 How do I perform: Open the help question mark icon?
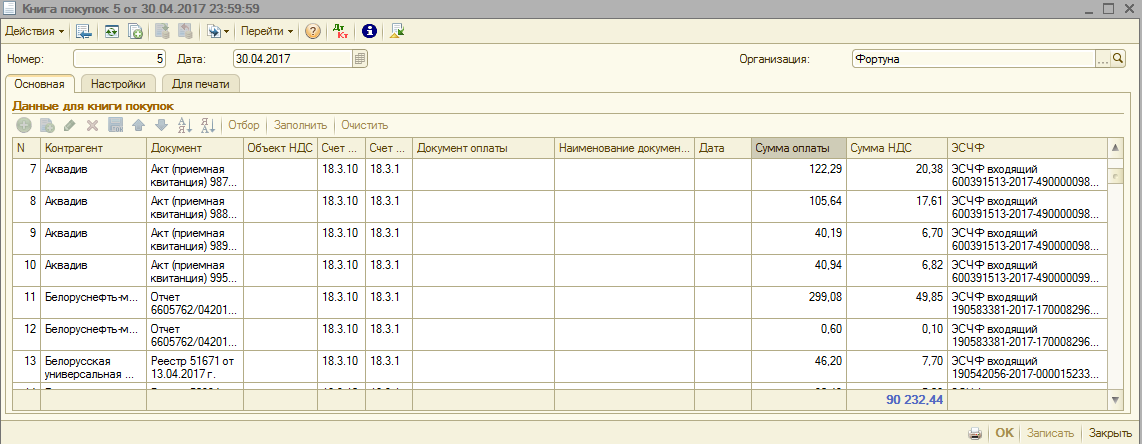click(x=313, y=31)
